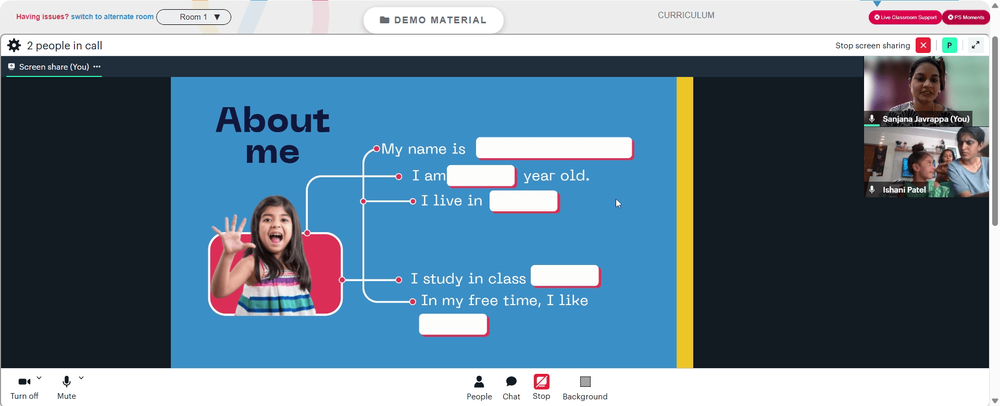Click the blank box after I am
The image size is (1000, 406).
(x=481, y=176)
